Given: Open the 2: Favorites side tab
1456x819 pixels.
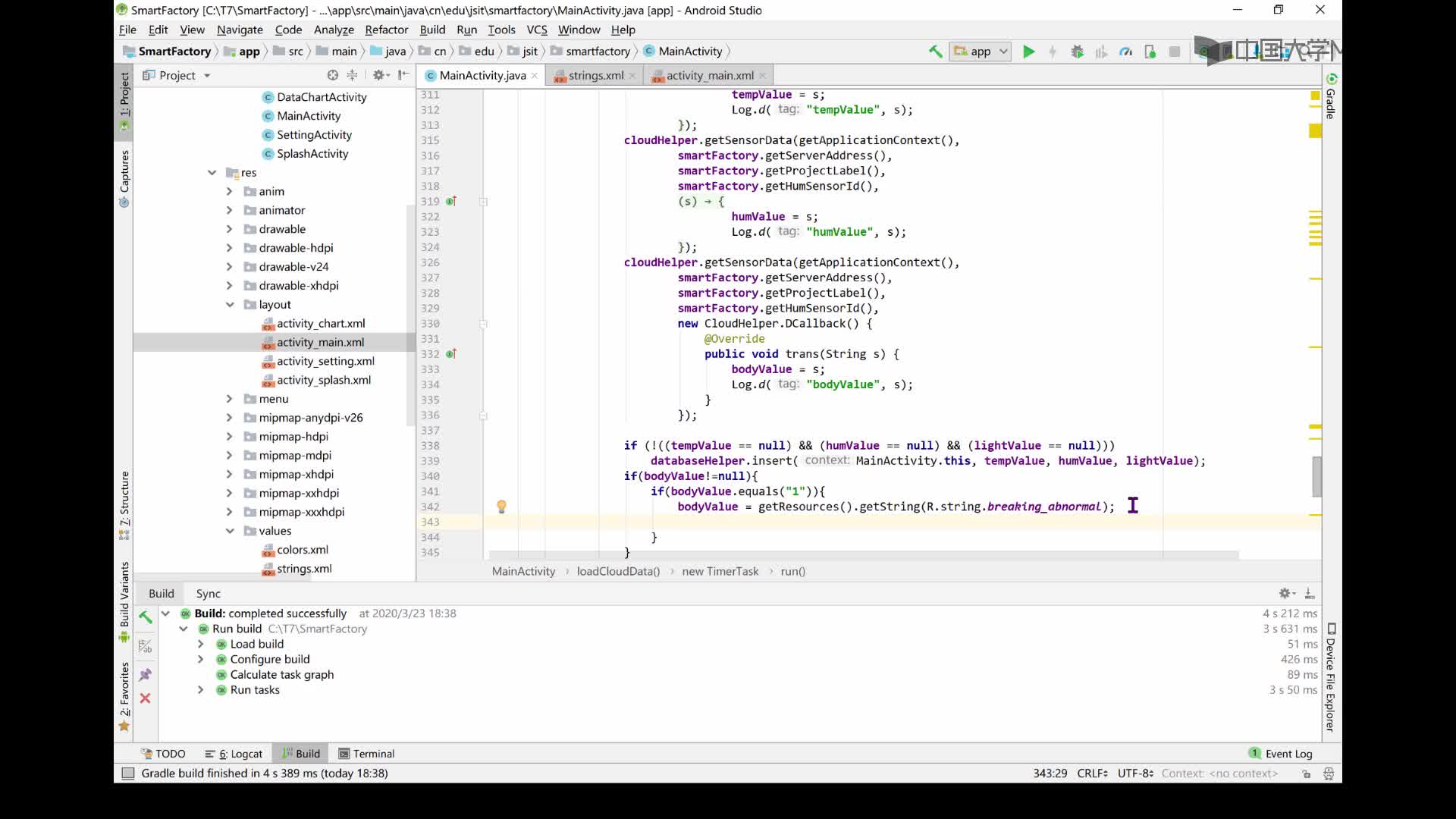Looking at the screenshot, I should 124,696.
